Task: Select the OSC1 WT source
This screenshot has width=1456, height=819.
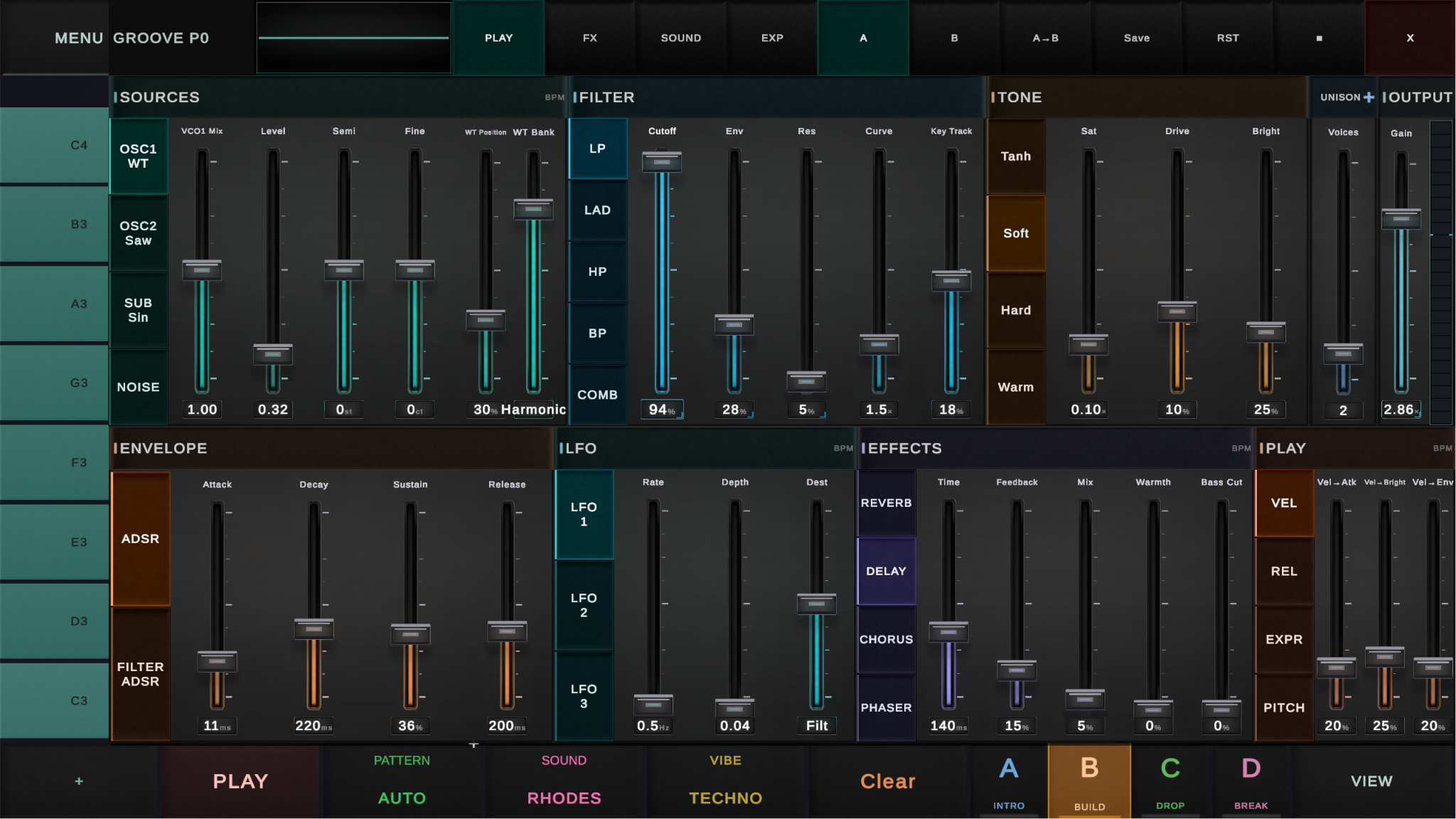Action: point(139,156)
